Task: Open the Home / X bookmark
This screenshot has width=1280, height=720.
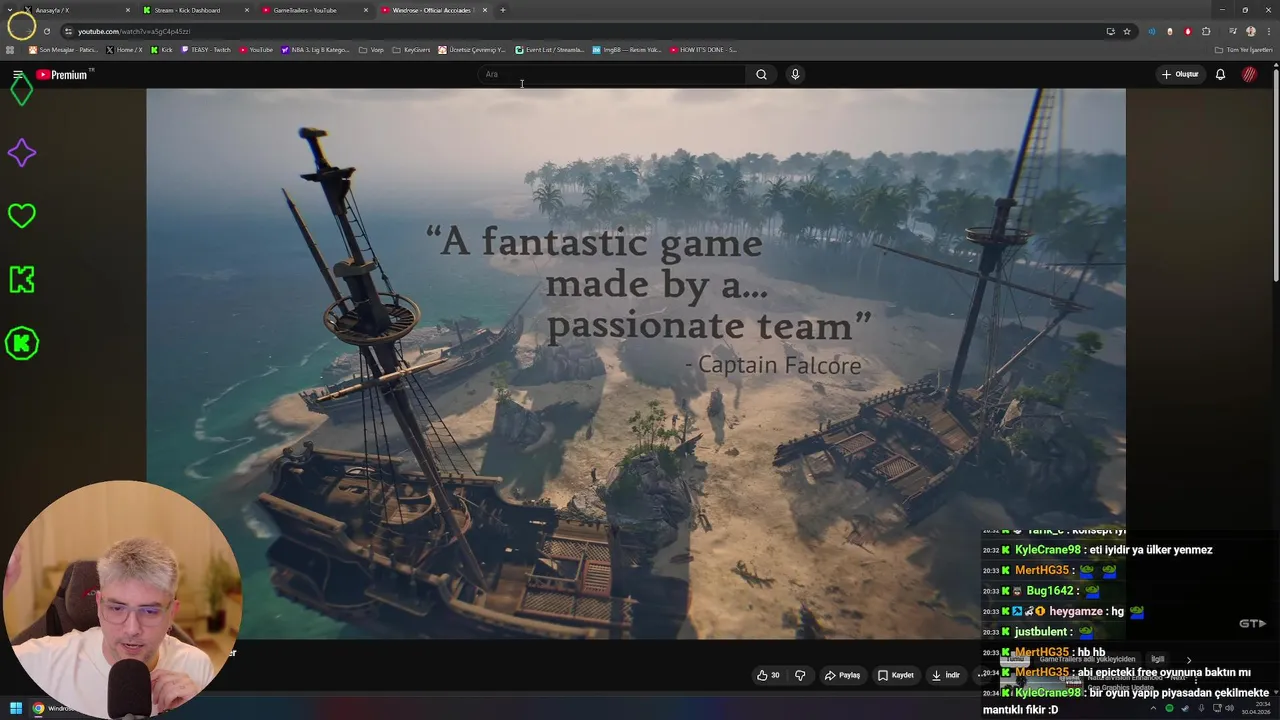Action: coord(124,49)
